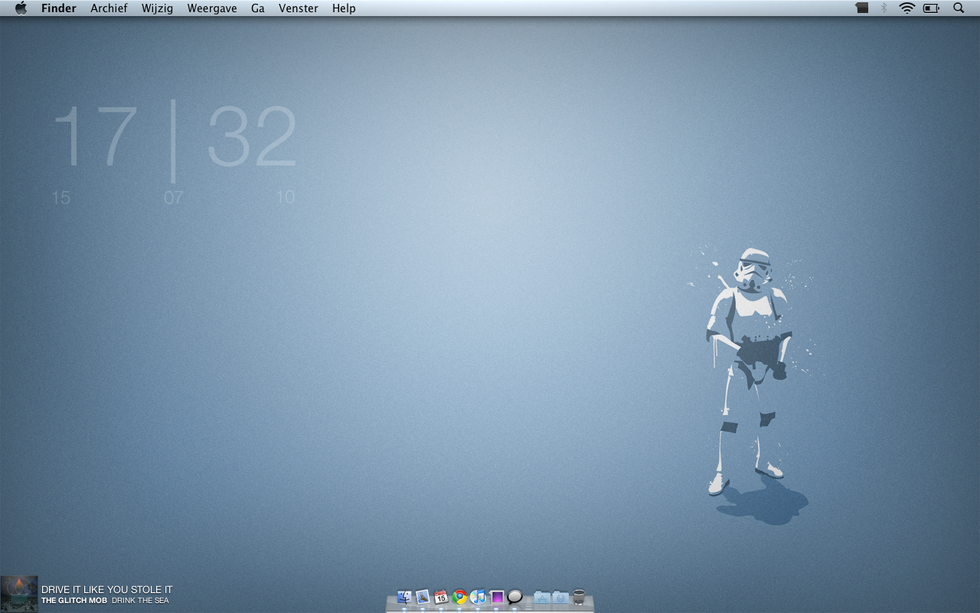Click the black tag-shaped menu bar icon
The height and width of the screenshot is (613, 980).
pos(862,8)
